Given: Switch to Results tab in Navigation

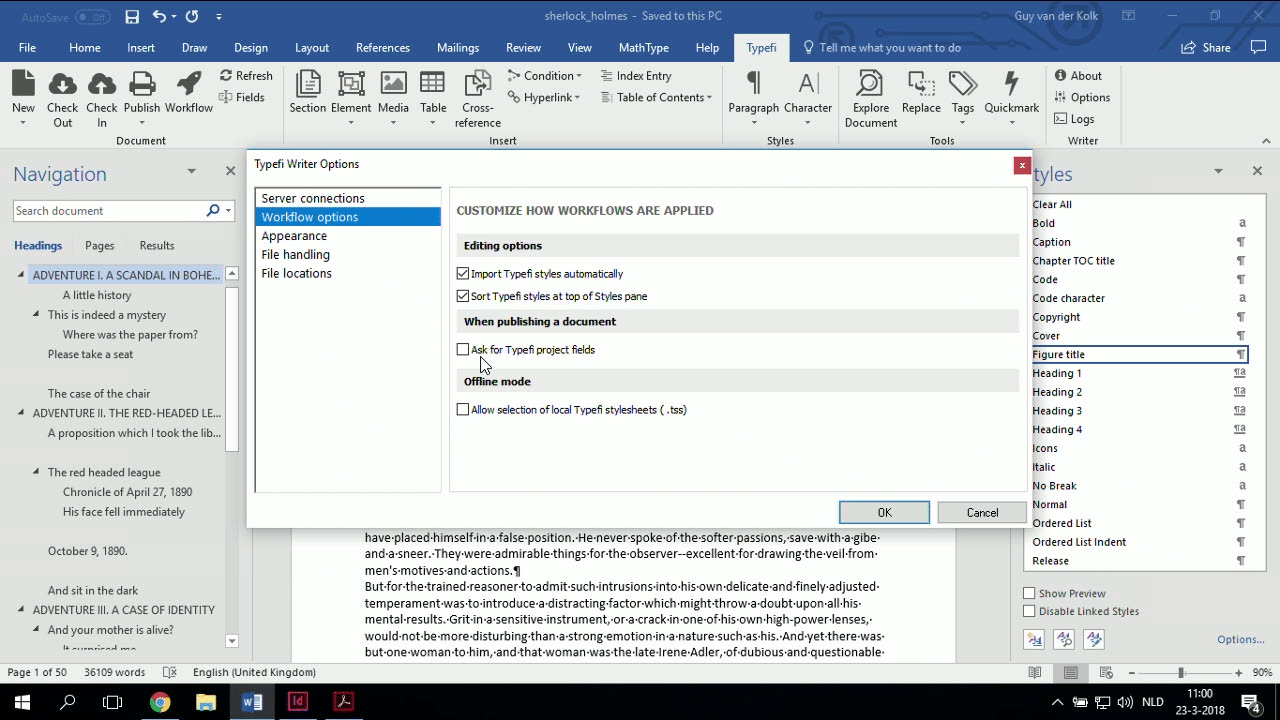Looking at the screenshot, I should tap(157, 245).
